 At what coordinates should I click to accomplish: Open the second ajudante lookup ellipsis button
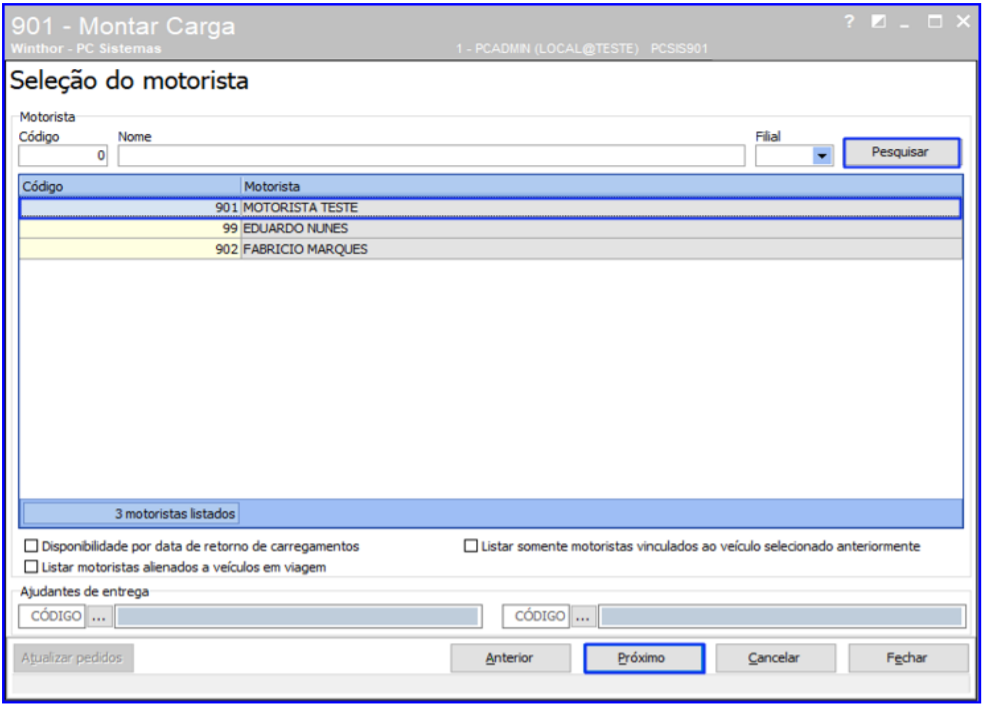583,616
